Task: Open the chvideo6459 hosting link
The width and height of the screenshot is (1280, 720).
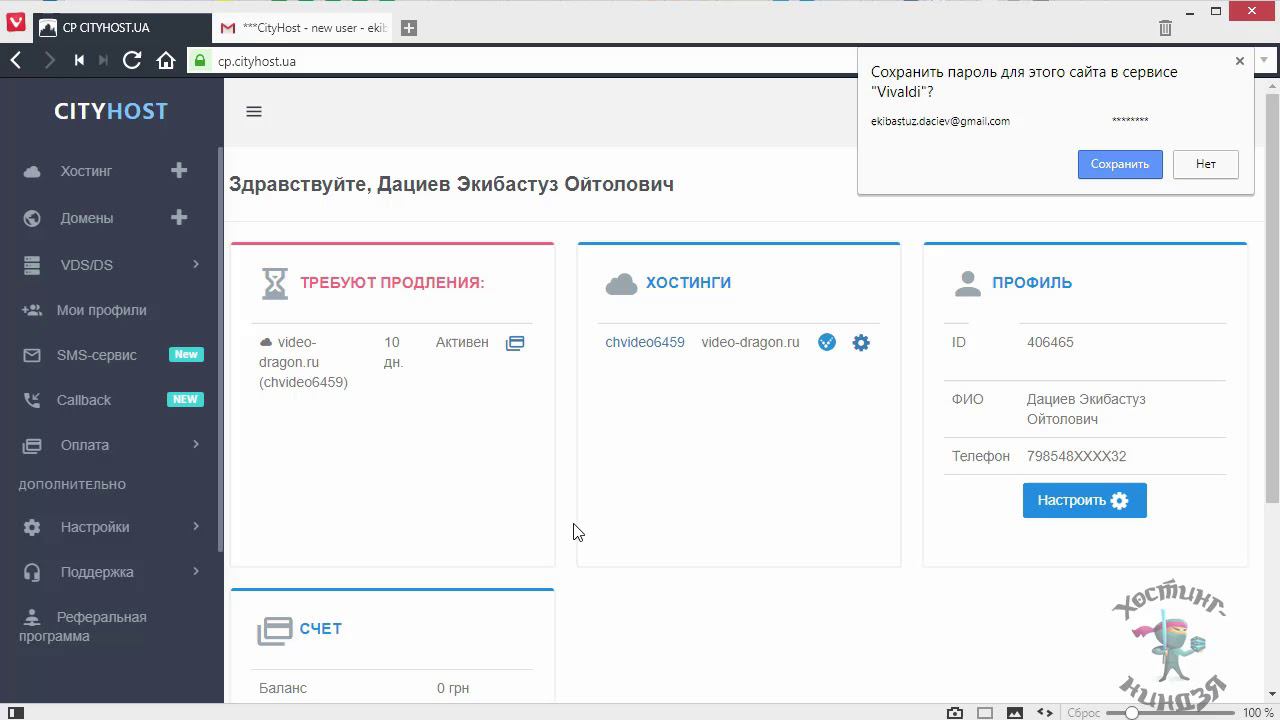Action: tap(645, 342)
